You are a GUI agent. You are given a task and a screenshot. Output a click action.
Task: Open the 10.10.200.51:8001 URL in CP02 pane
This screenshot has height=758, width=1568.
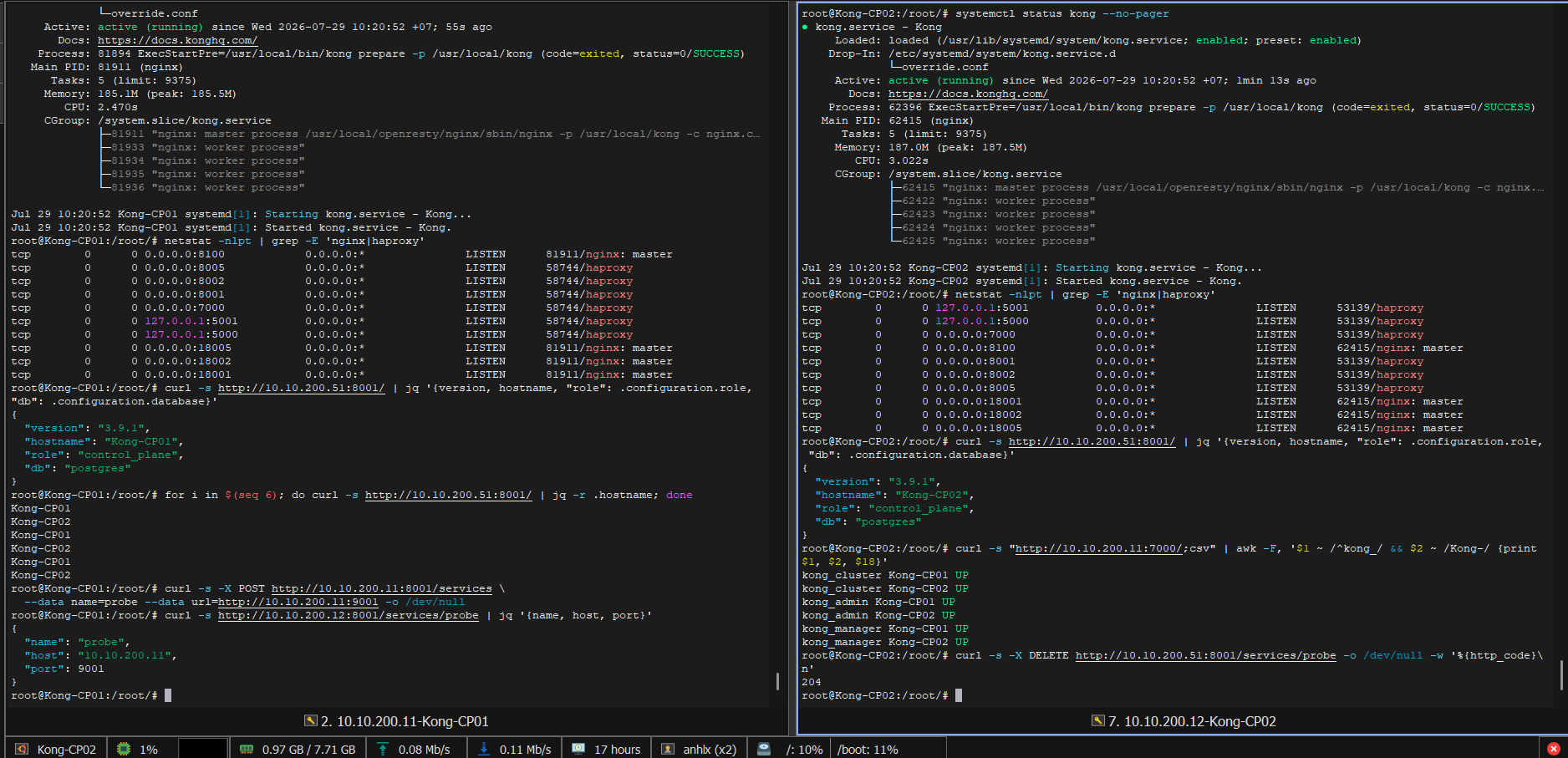click(x=1092, y=441)
